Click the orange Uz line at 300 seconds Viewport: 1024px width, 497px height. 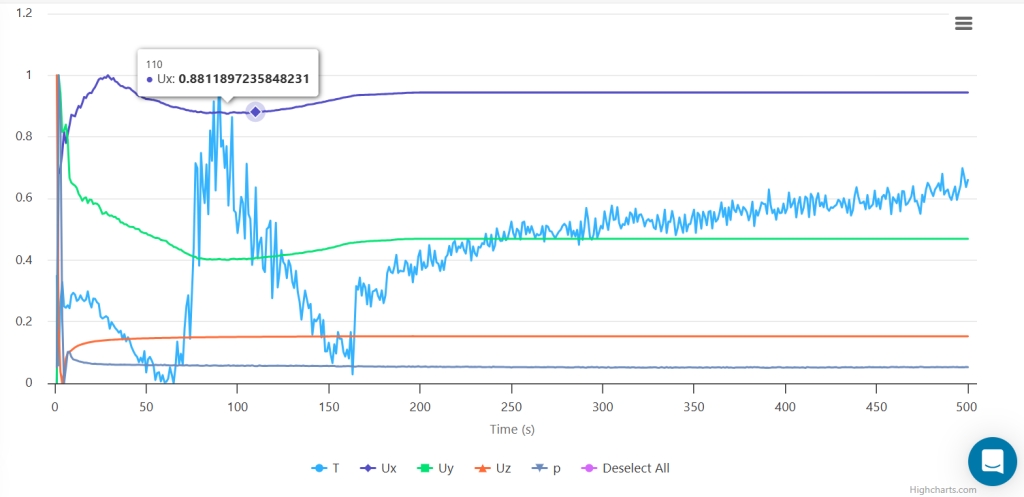[x=602, y=336]
